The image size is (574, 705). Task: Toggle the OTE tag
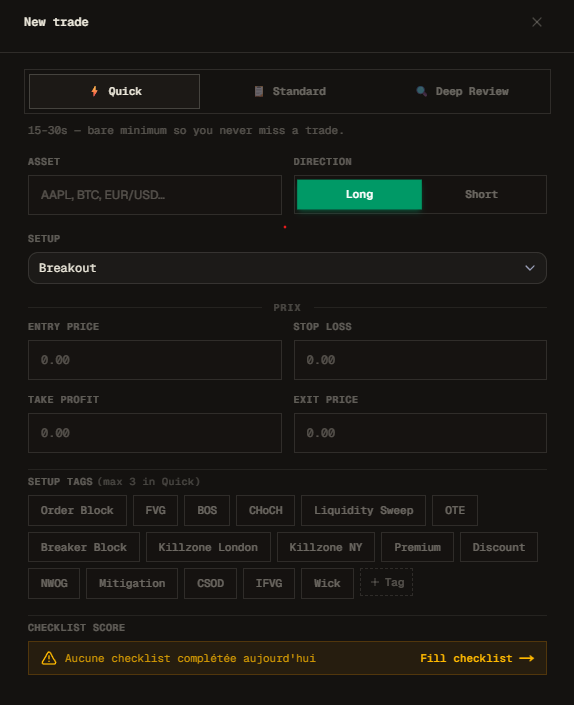pyautogui.click(x=455, y=510)
